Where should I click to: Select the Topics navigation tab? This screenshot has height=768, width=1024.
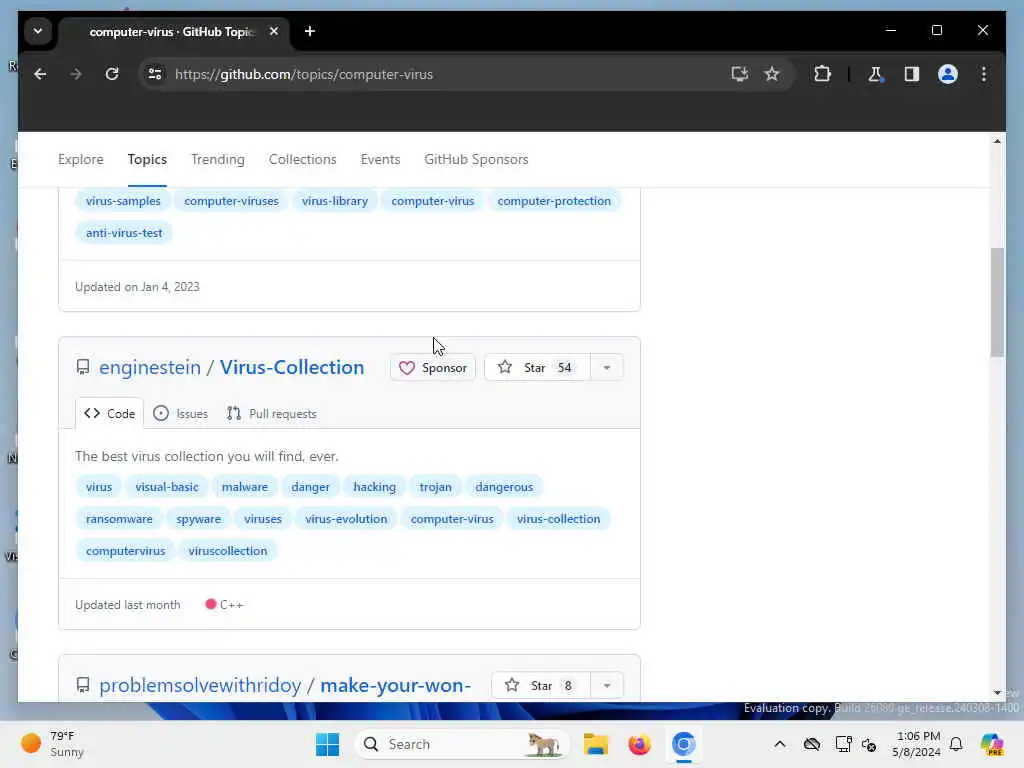point(147,159)
